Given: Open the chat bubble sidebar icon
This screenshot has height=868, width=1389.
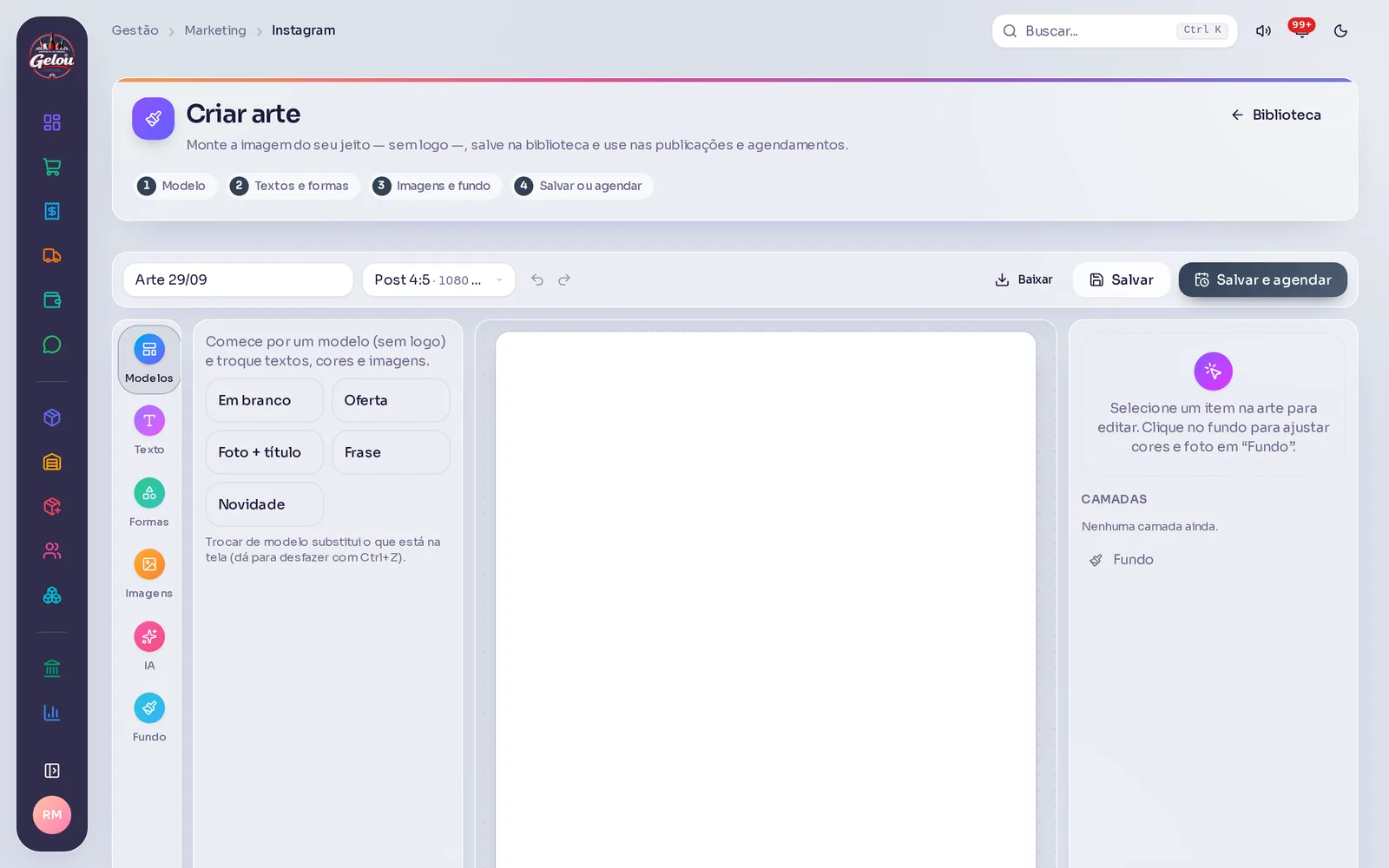Looking at the screenshot, I should click(52, 345).
